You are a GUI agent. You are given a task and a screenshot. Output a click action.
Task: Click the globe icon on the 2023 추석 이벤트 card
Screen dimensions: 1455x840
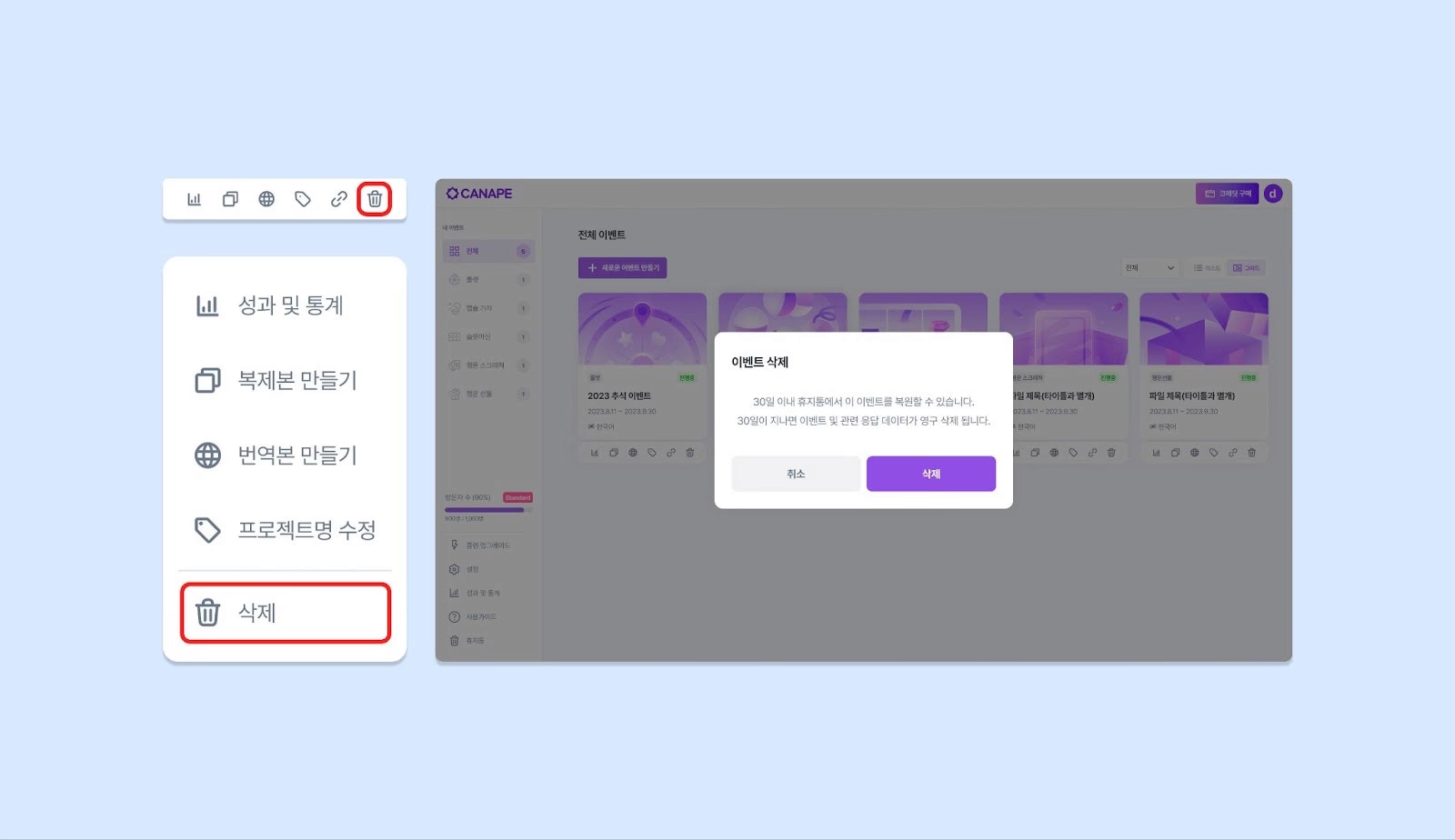pos(633,453)
